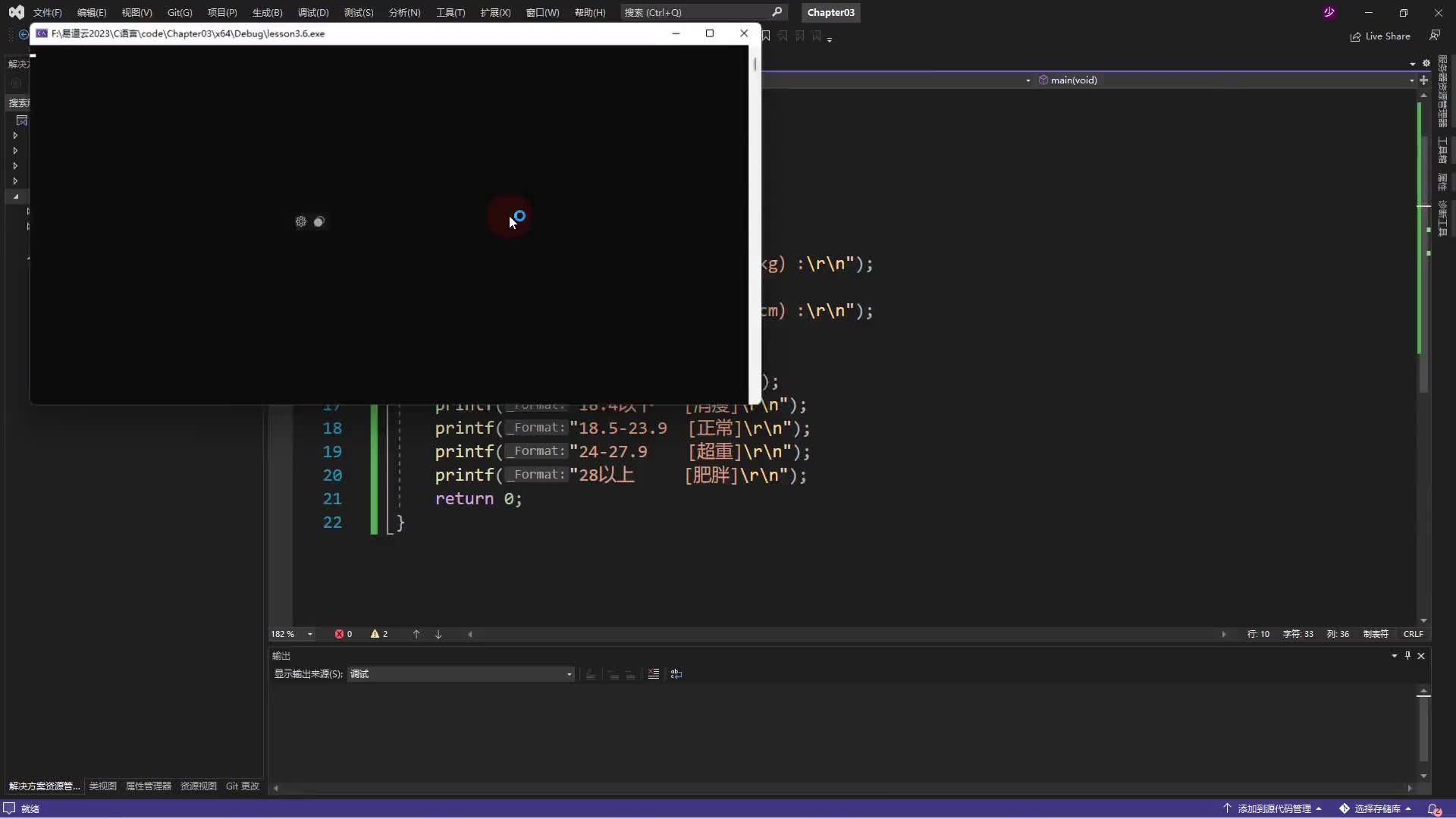Switch to 类视图 tab
1456x819 pixels.
tap(102, 786)
